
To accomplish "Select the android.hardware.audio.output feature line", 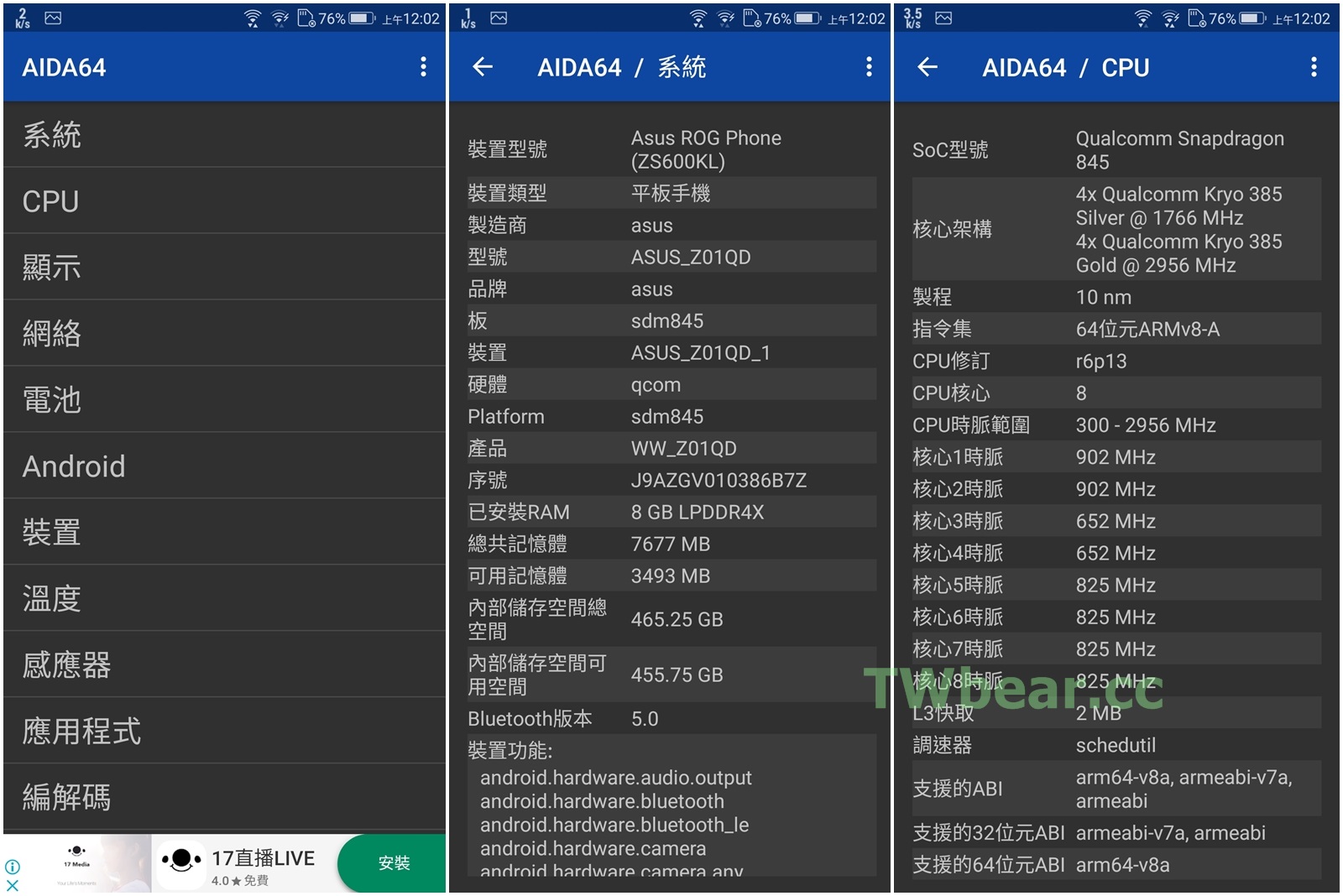I will coord(616,778).
